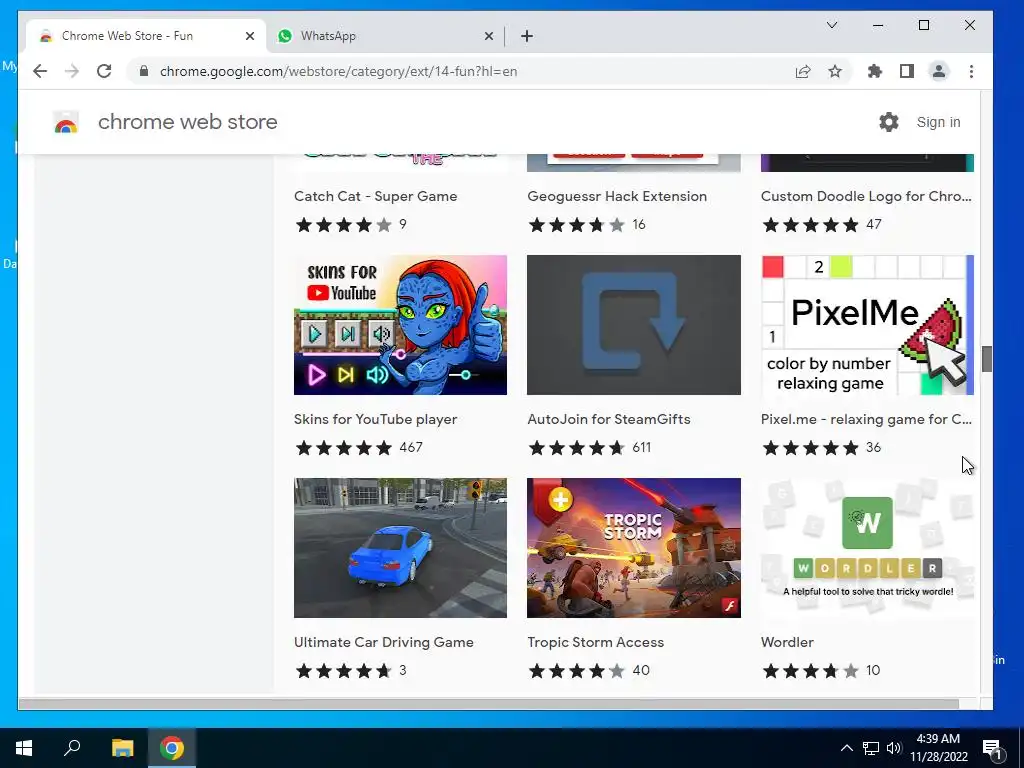
Task: Close the Chrome Web Store - Fun tab
Action: (249, 36)
